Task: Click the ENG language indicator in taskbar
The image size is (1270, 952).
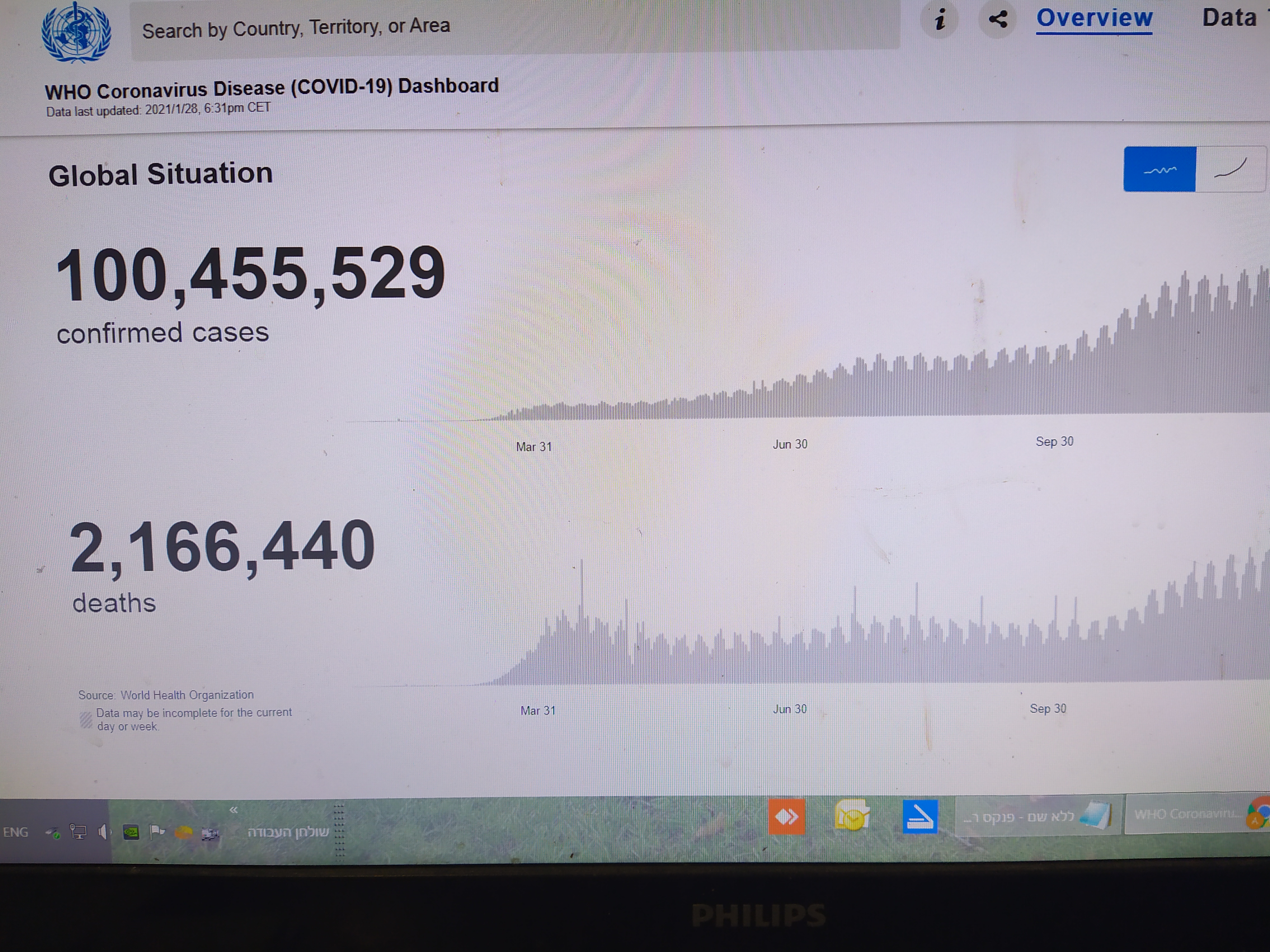Action: click(16, 832)
